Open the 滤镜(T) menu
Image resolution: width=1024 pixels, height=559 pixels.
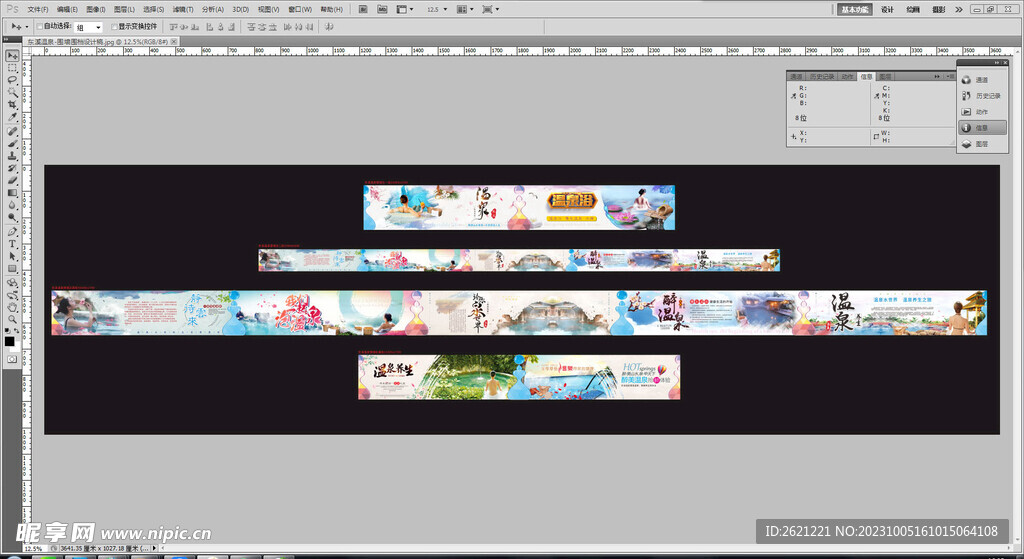tap(182, 9)
